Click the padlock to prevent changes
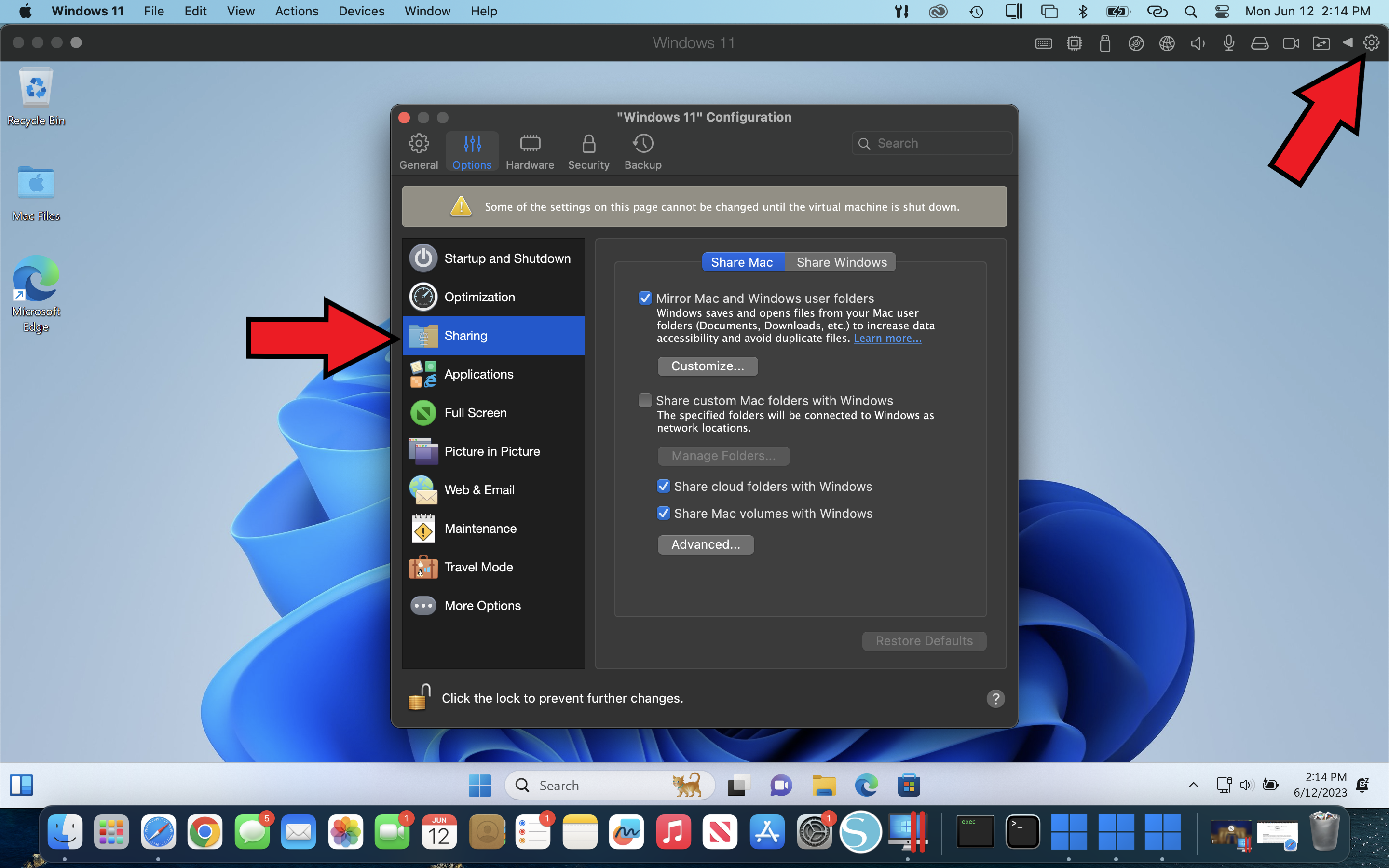The width and height of the screenshot is (1389, 868). [420, 697]
